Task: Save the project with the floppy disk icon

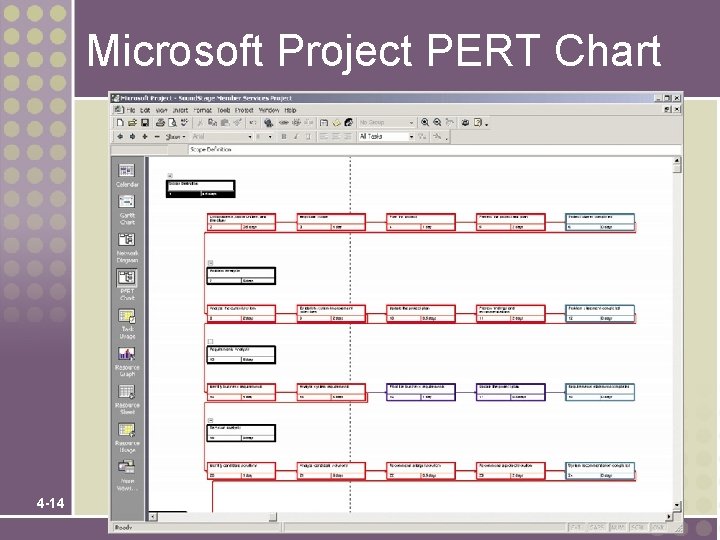Action: click(x=145, y=123)
